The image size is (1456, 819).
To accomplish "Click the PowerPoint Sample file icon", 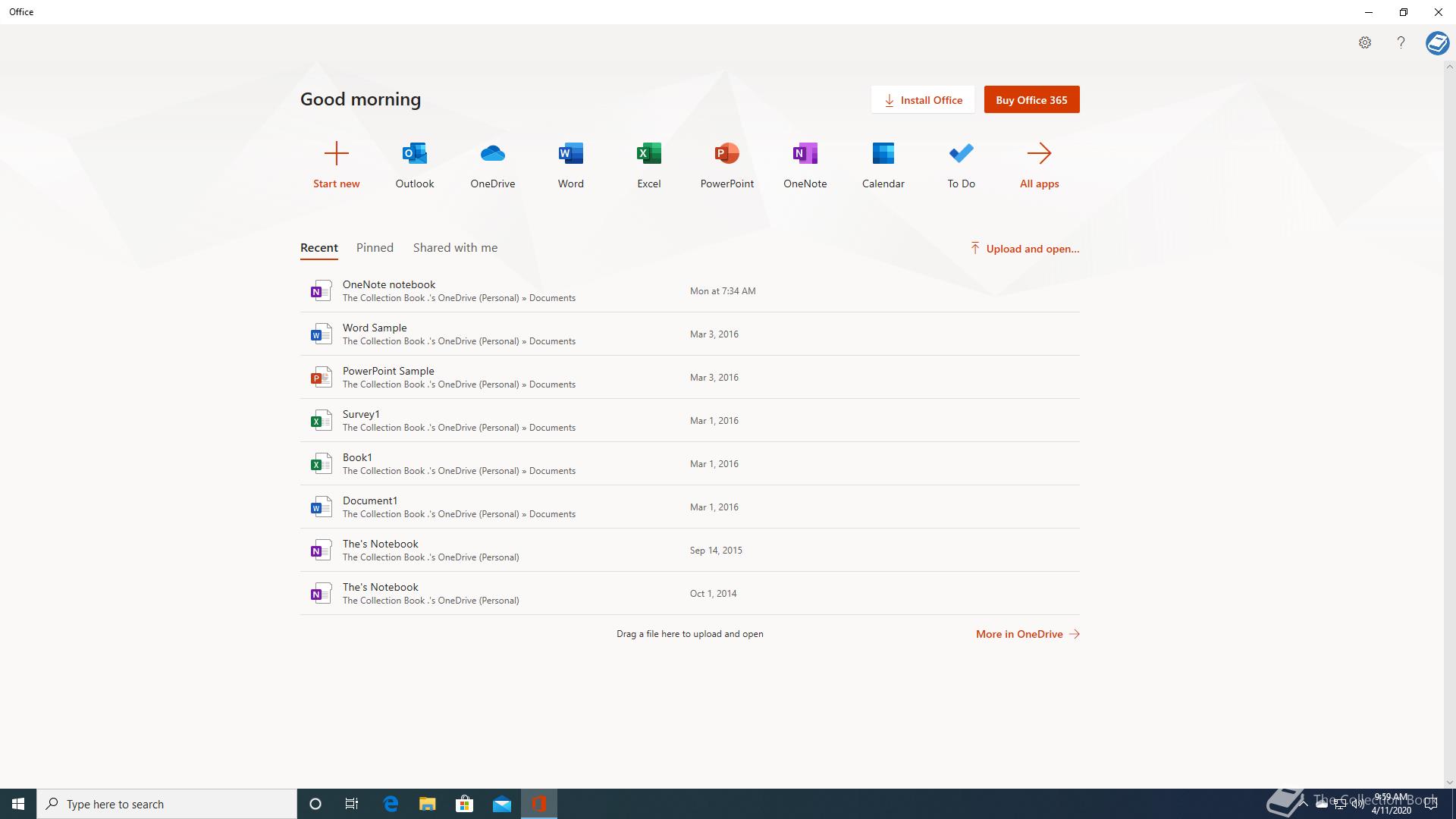I will coord(321,378).
